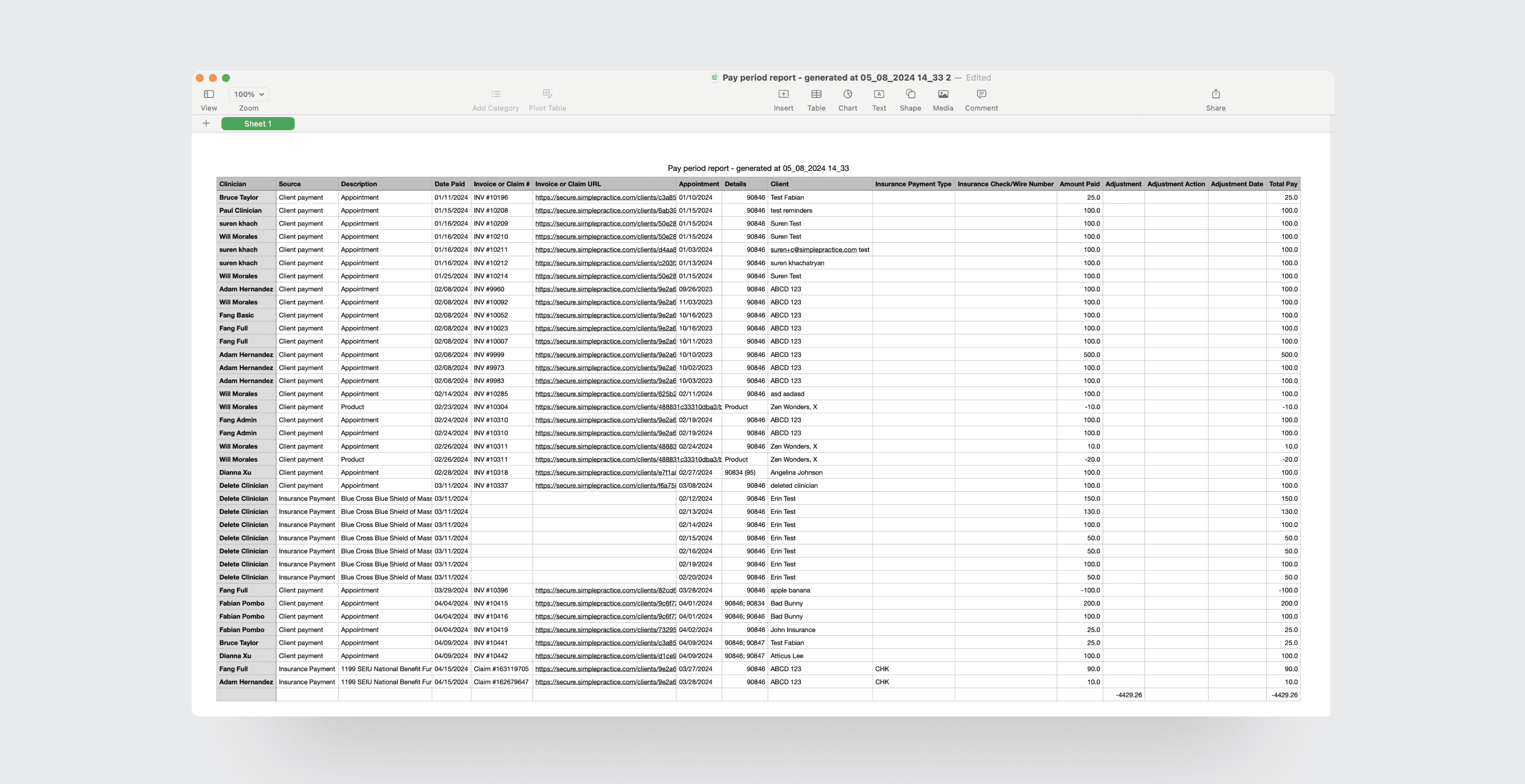Viewport: 1525px width, 784px height.
Task: Expand the 100% zoom dropdown
Action: [x=249, y=95]
